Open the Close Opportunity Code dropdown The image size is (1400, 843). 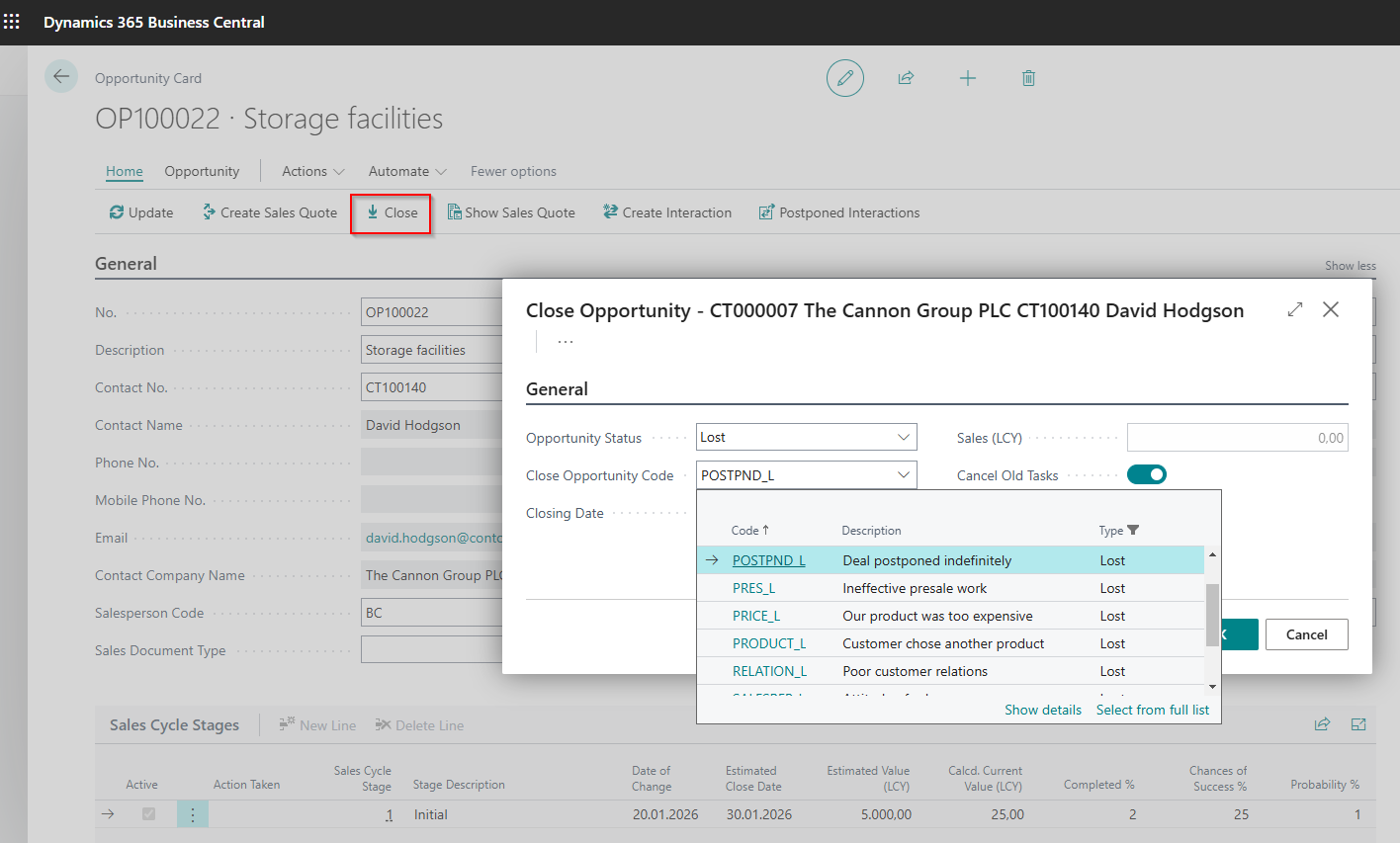tap(904, 475)
